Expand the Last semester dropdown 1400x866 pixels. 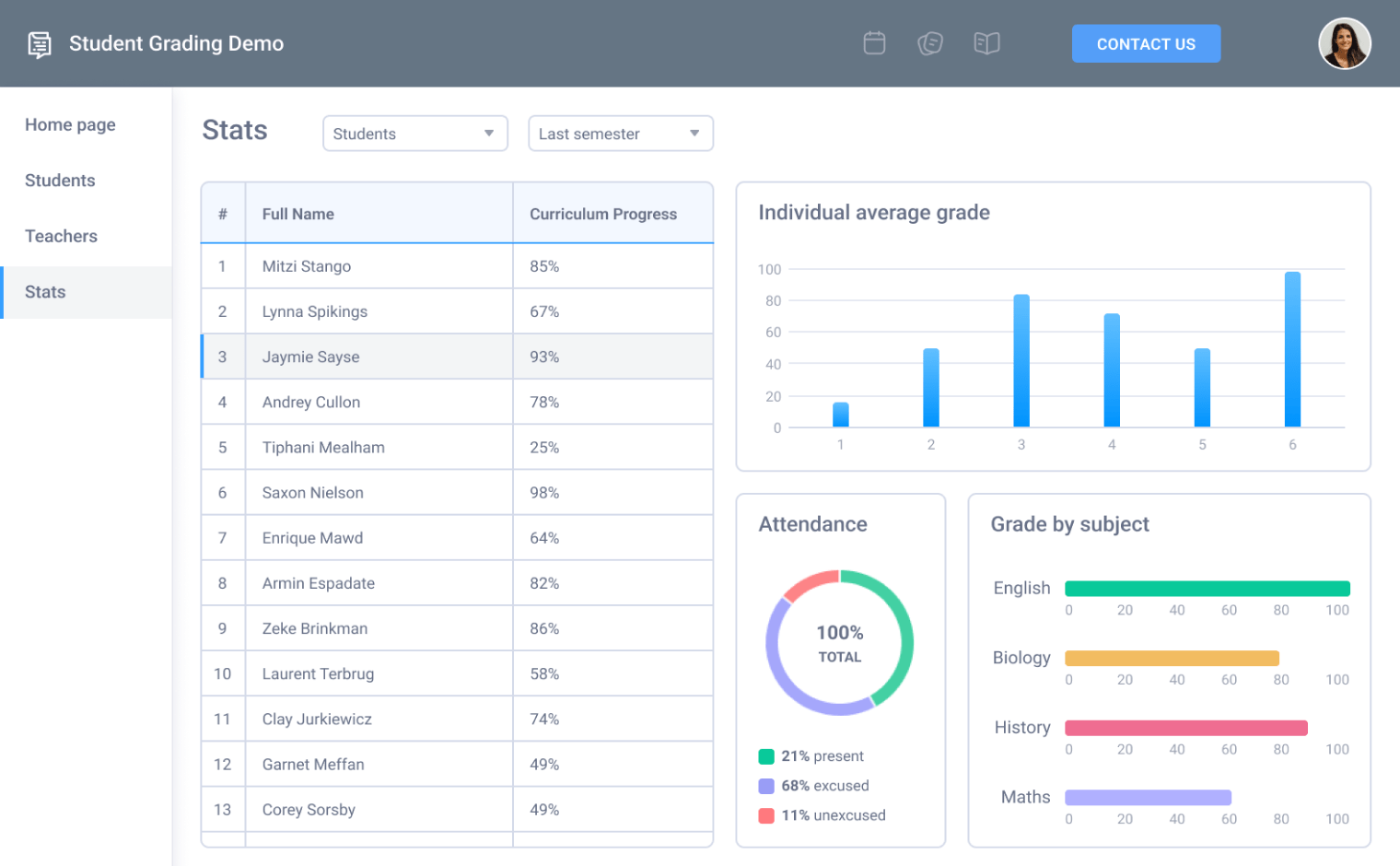click(620, 134)
